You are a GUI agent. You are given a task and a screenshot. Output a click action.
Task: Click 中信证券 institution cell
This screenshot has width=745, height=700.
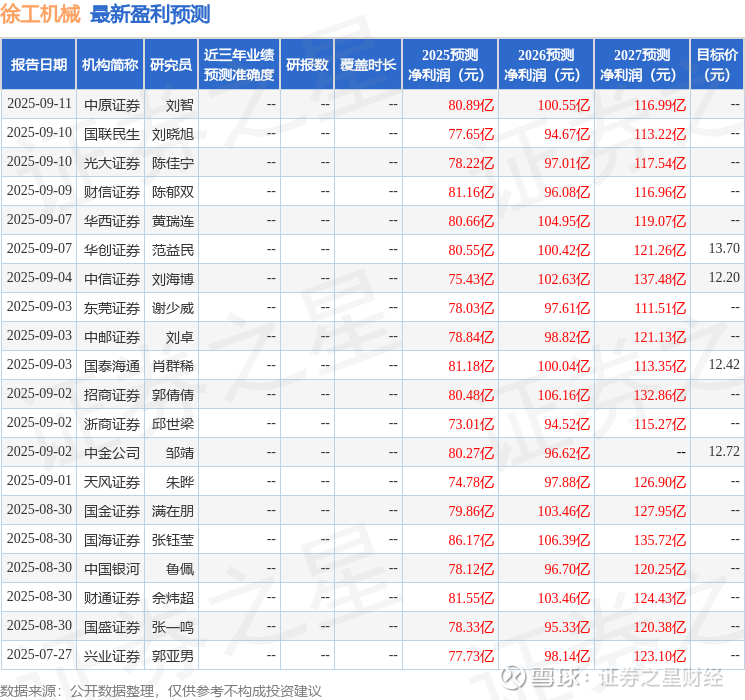pos(112,279)
